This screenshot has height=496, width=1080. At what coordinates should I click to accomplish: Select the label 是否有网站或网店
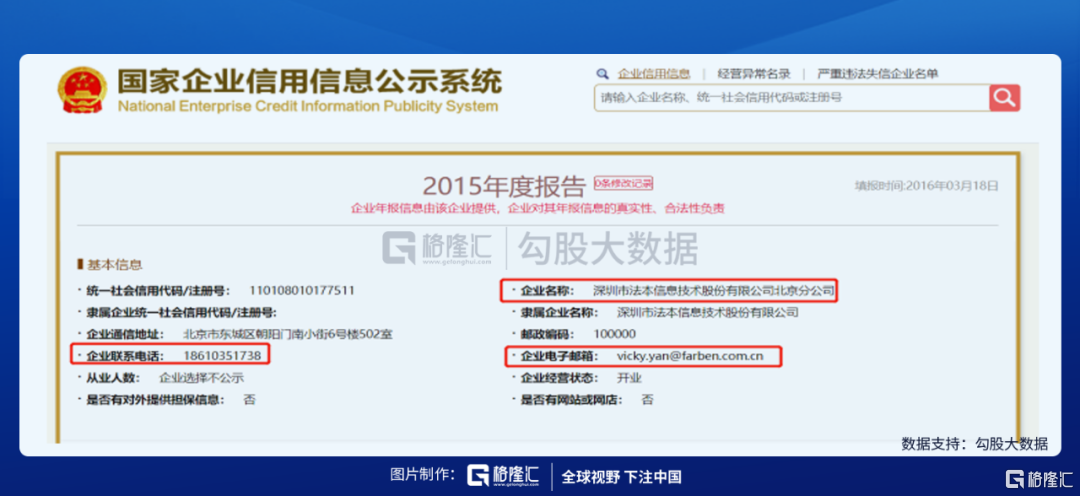572,400
